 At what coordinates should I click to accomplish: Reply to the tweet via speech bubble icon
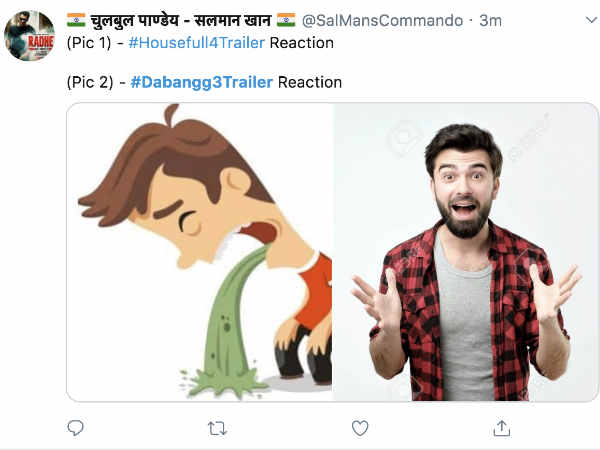[75, 428]
